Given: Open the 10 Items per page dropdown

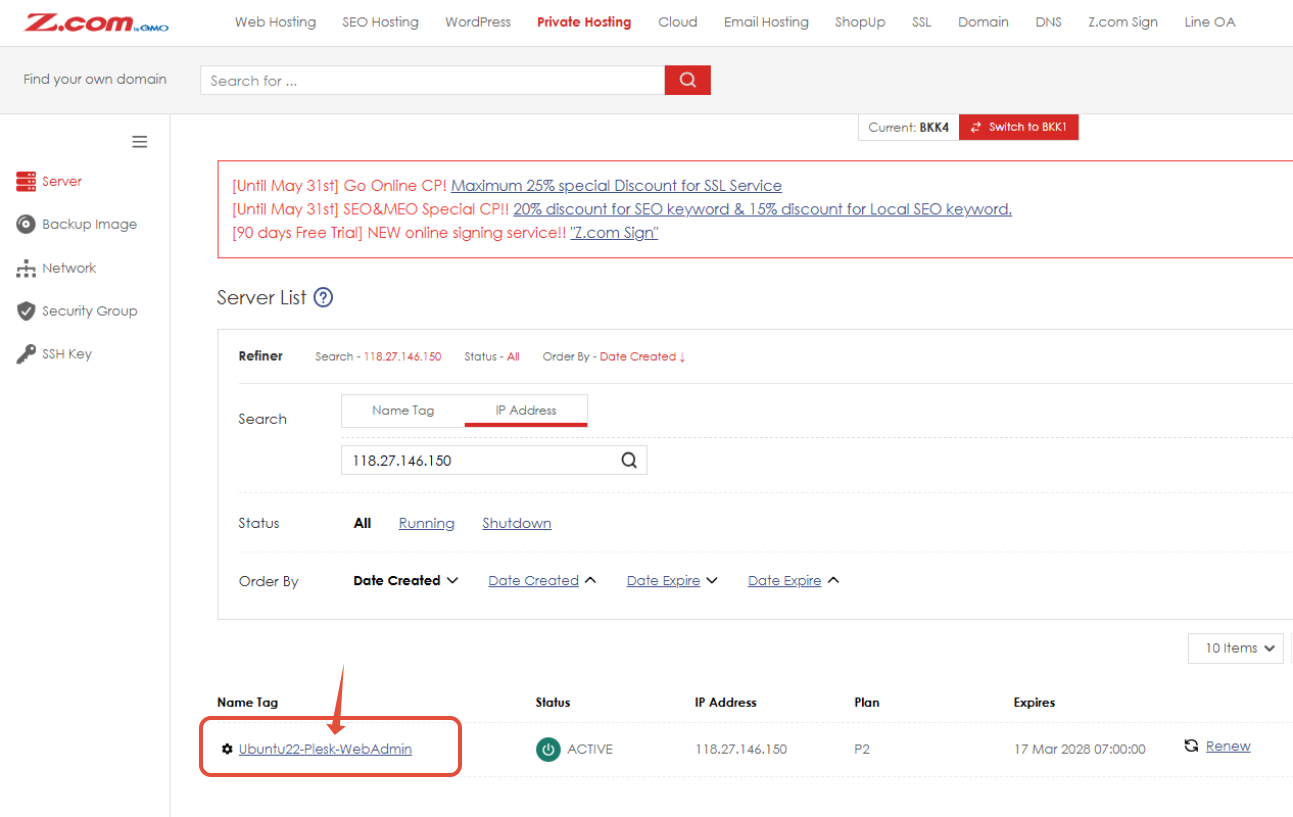Looking at the screenshot, I should 1236,648.
